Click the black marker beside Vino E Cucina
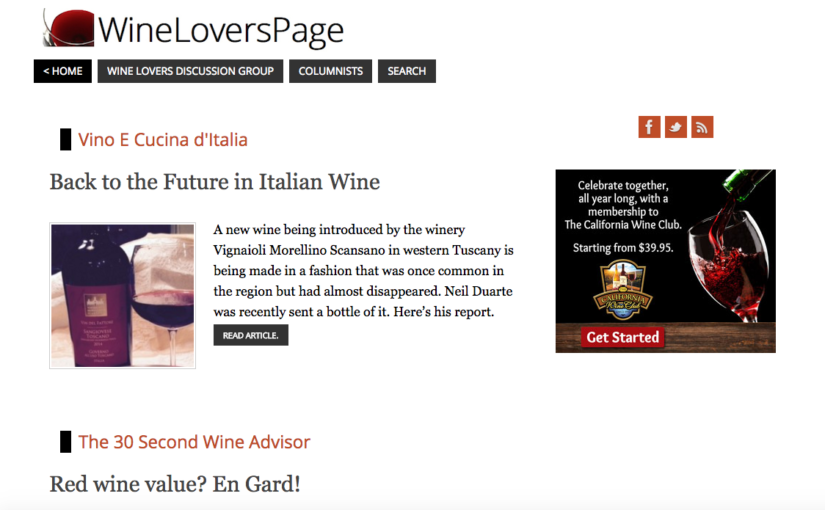 tap(65, 139)
